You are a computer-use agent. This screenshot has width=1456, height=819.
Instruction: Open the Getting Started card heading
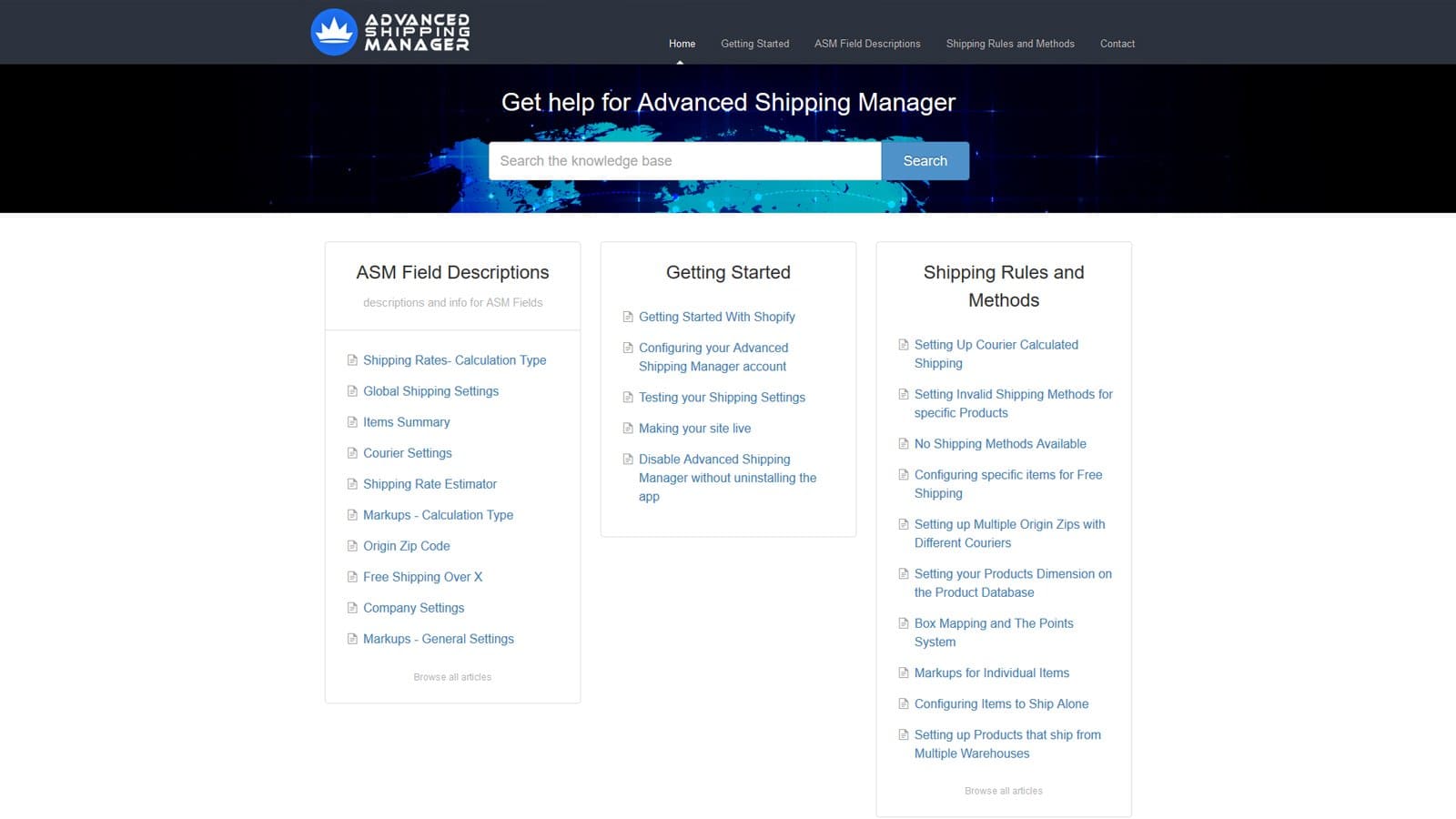[x=728, y=272]
